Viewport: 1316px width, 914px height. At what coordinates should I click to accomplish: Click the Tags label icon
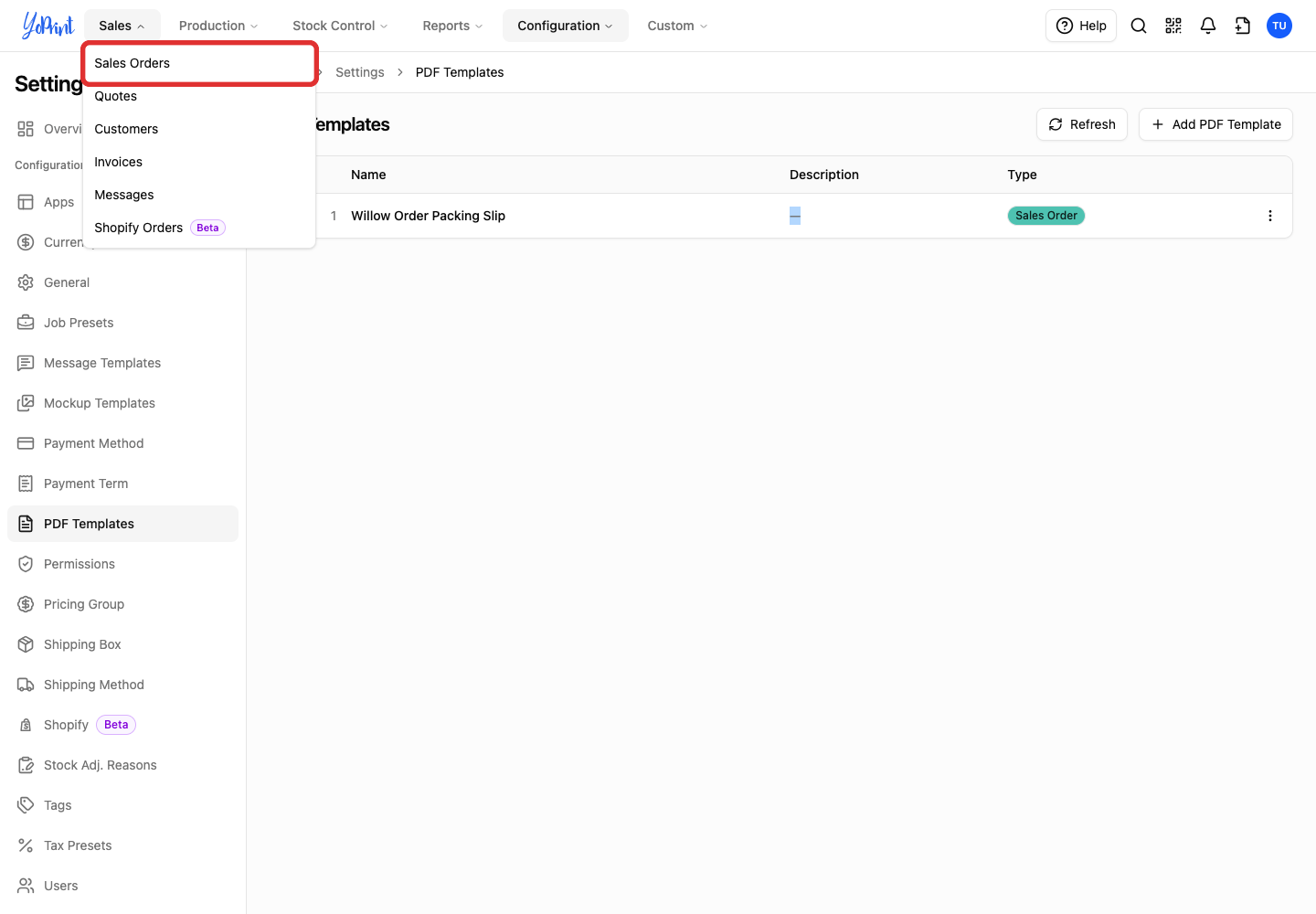[26, 805]
